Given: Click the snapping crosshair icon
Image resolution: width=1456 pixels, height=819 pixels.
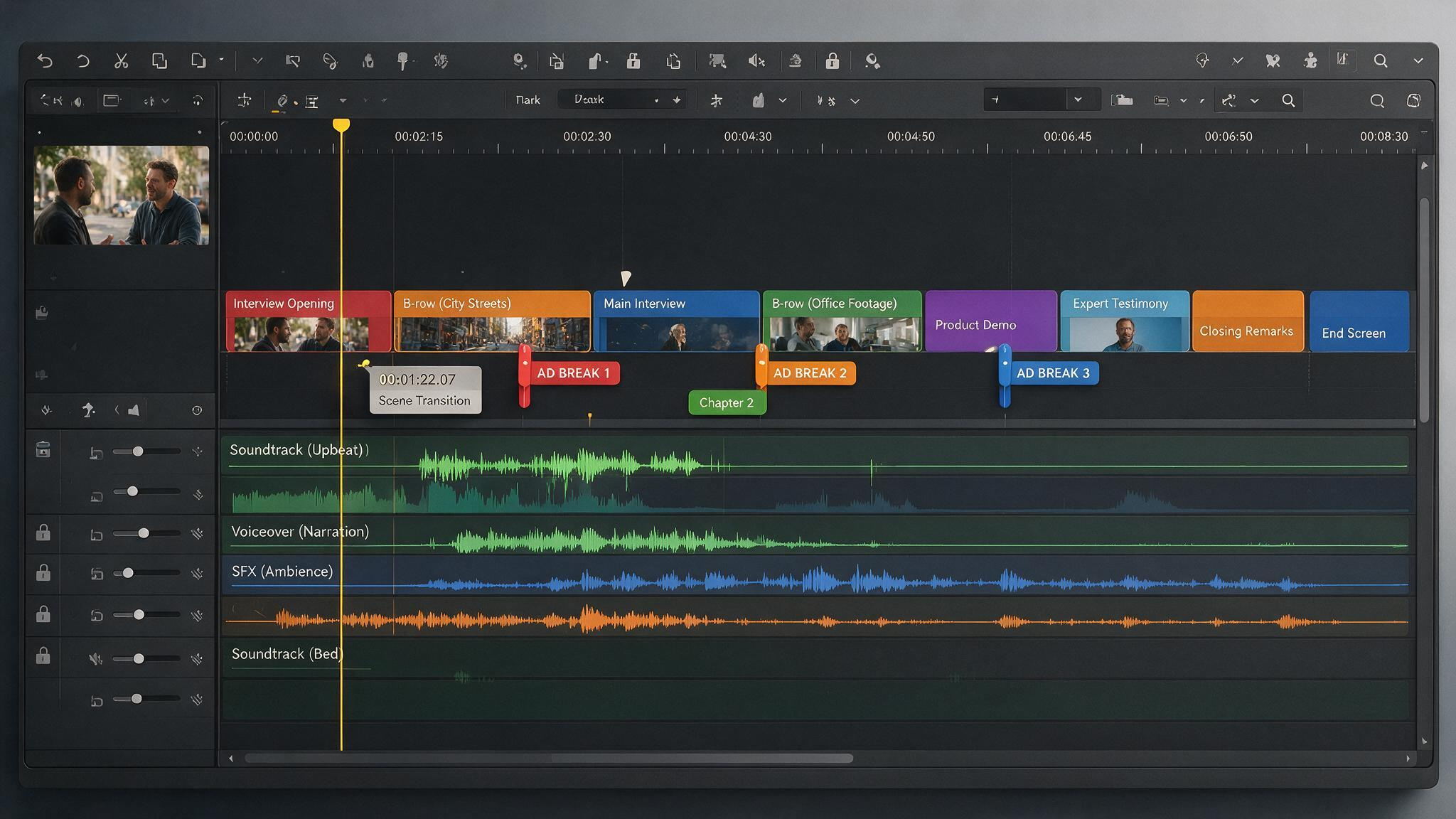Looking at the screenshot, I should 244,100.
